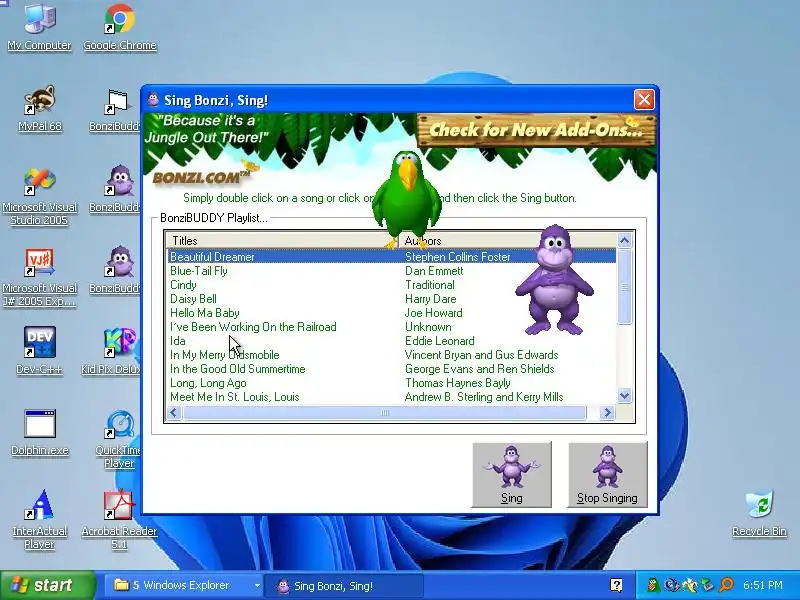Click the banana peel tray icon
The image size is (800, 600).
690,585
